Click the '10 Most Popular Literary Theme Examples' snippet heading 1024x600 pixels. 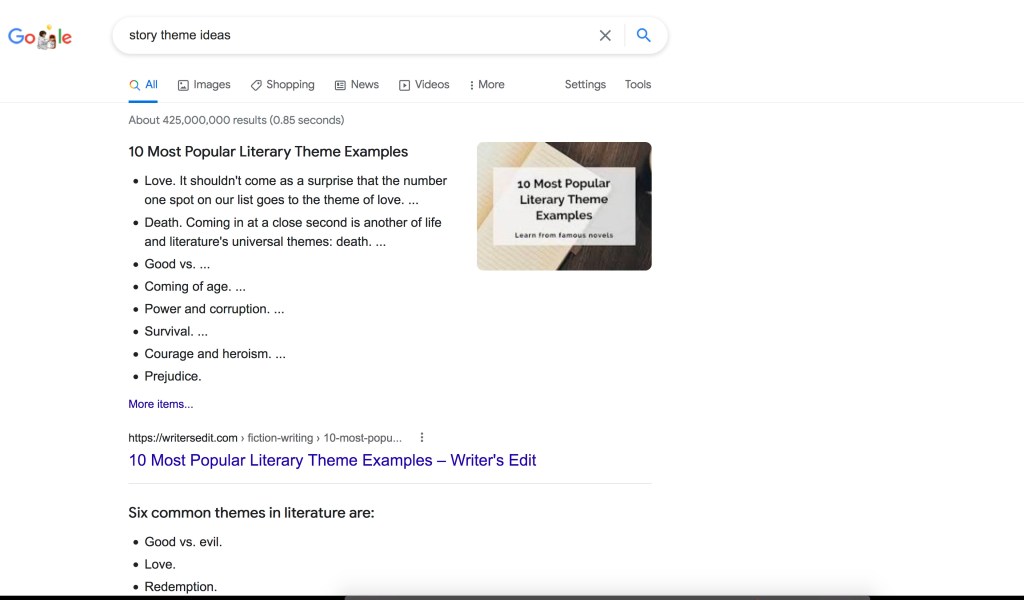[268, 152]
